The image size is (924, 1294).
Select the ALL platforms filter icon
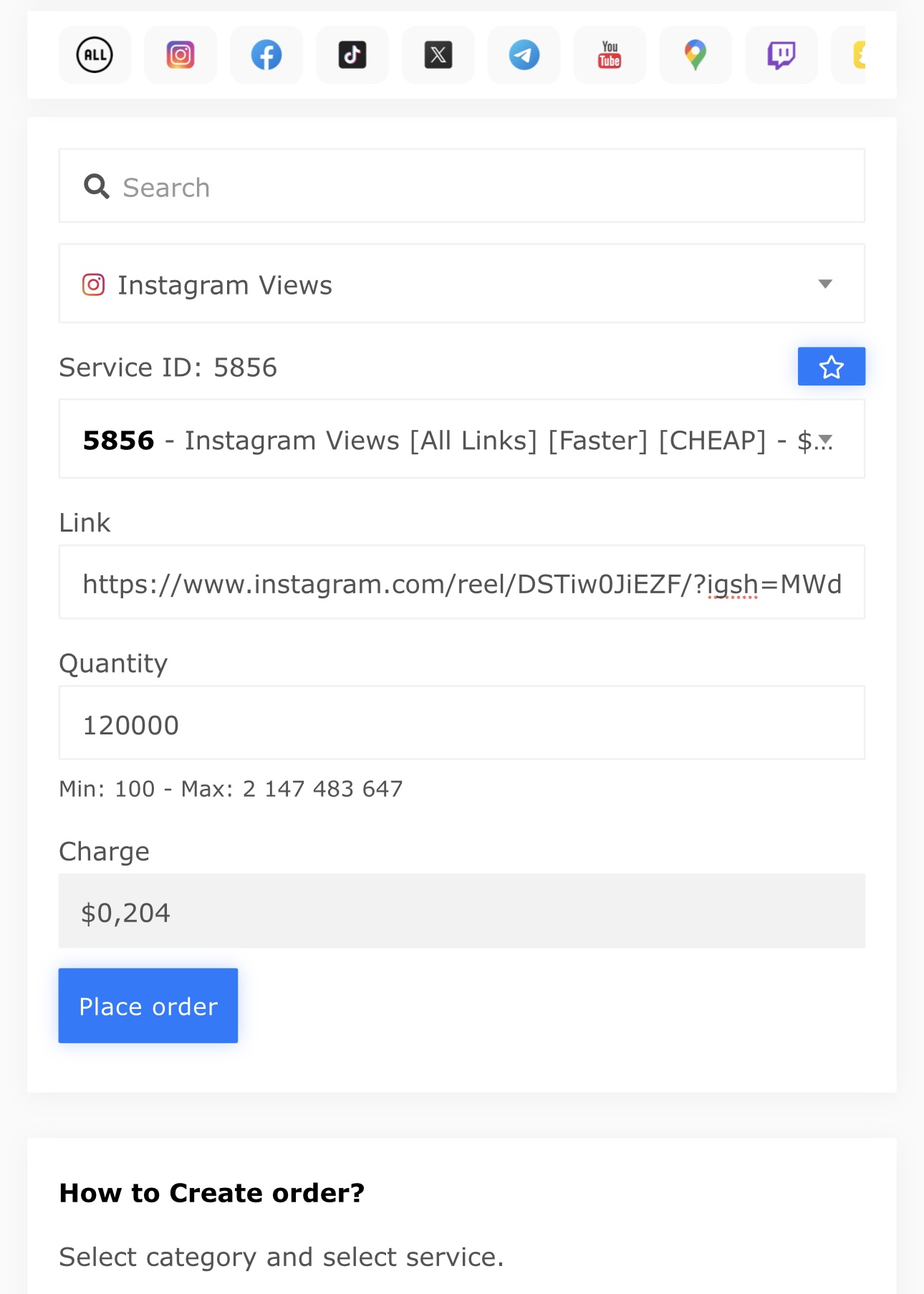(x=95, y=55)
